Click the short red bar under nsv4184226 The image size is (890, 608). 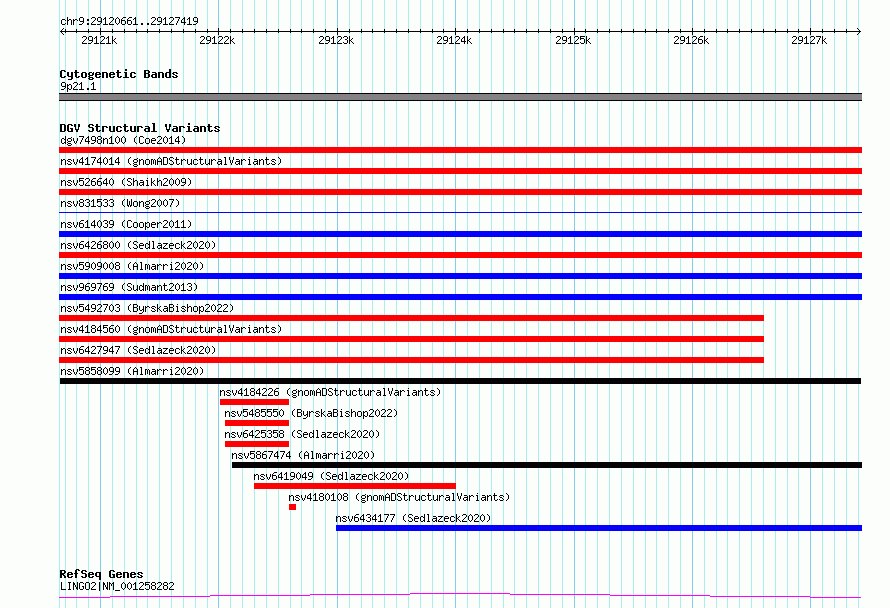click(x=254, y=402)
